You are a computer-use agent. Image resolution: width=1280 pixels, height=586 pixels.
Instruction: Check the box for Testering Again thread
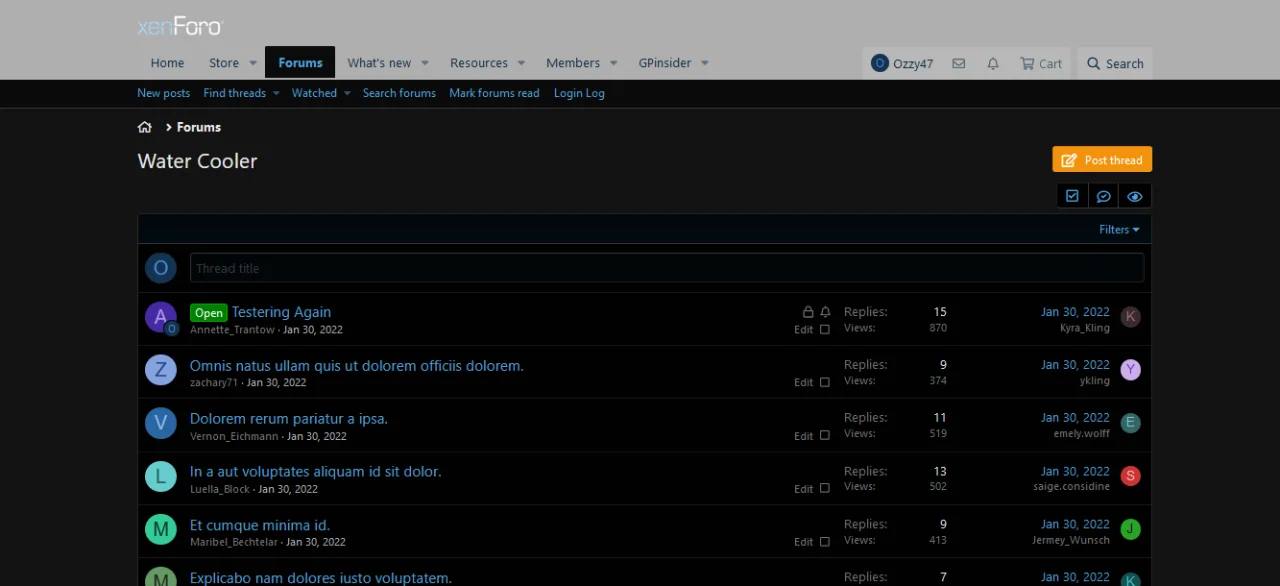click(825, 329)
